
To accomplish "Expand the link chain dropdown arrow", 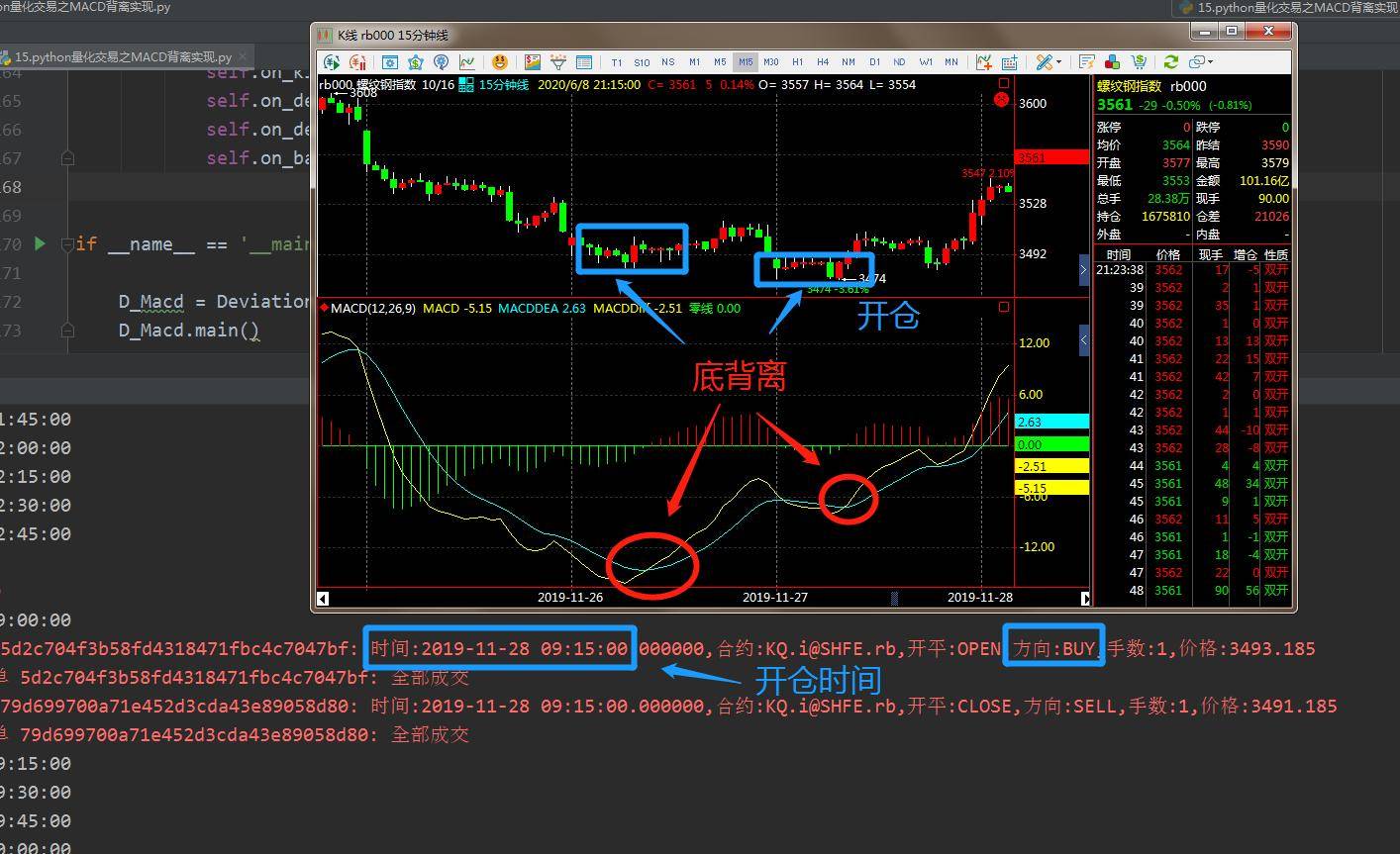I will tap(1210, 62).
